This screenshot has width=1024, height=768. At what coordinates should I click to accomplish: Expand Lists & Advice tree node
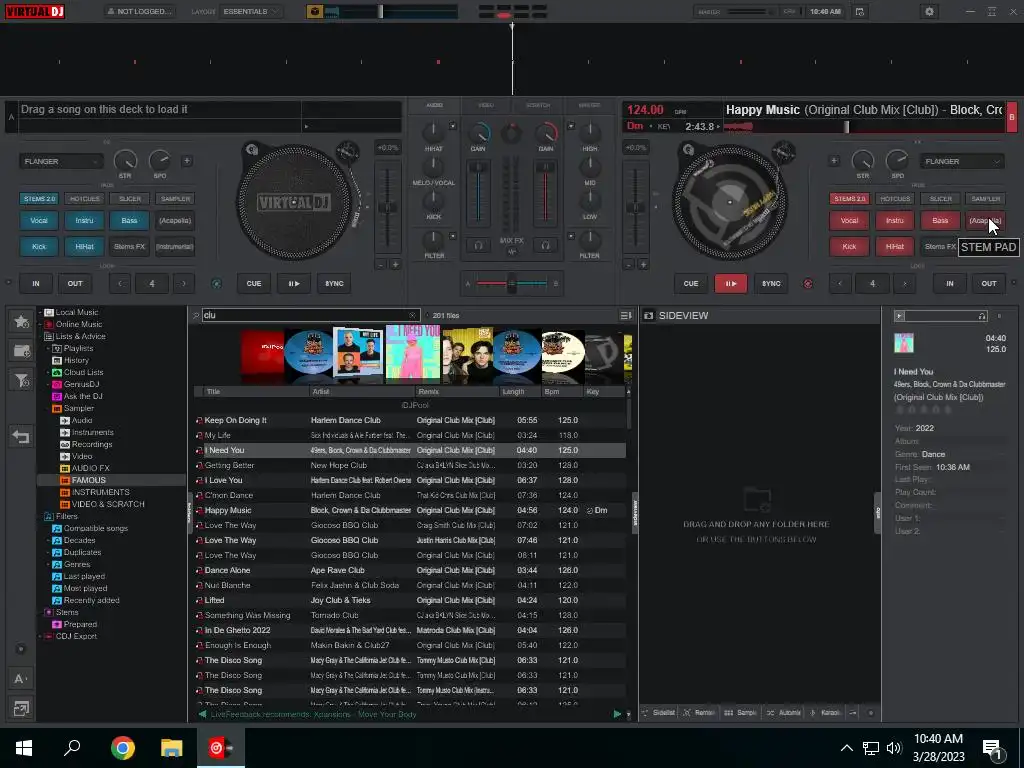pyautogui.click(x=40, y=336)
